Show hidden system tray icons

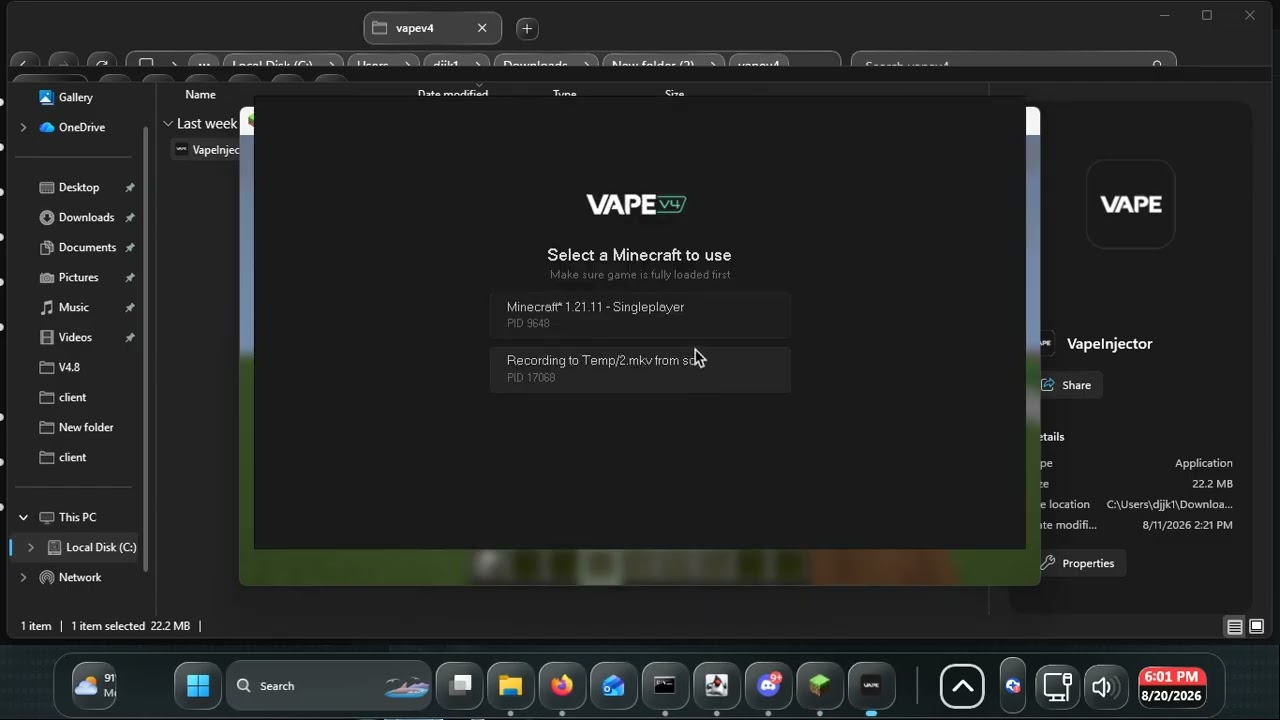(962, 686)
